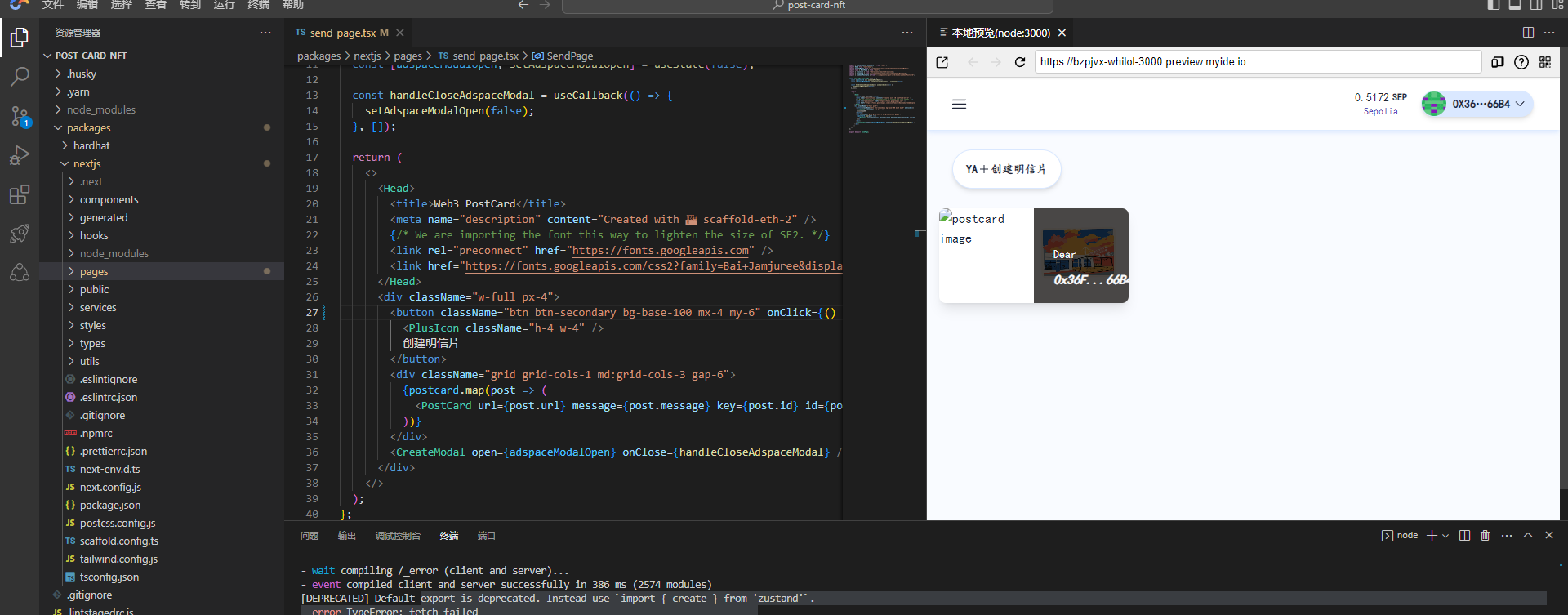Open the Extensions view

[x=20, y=194]
